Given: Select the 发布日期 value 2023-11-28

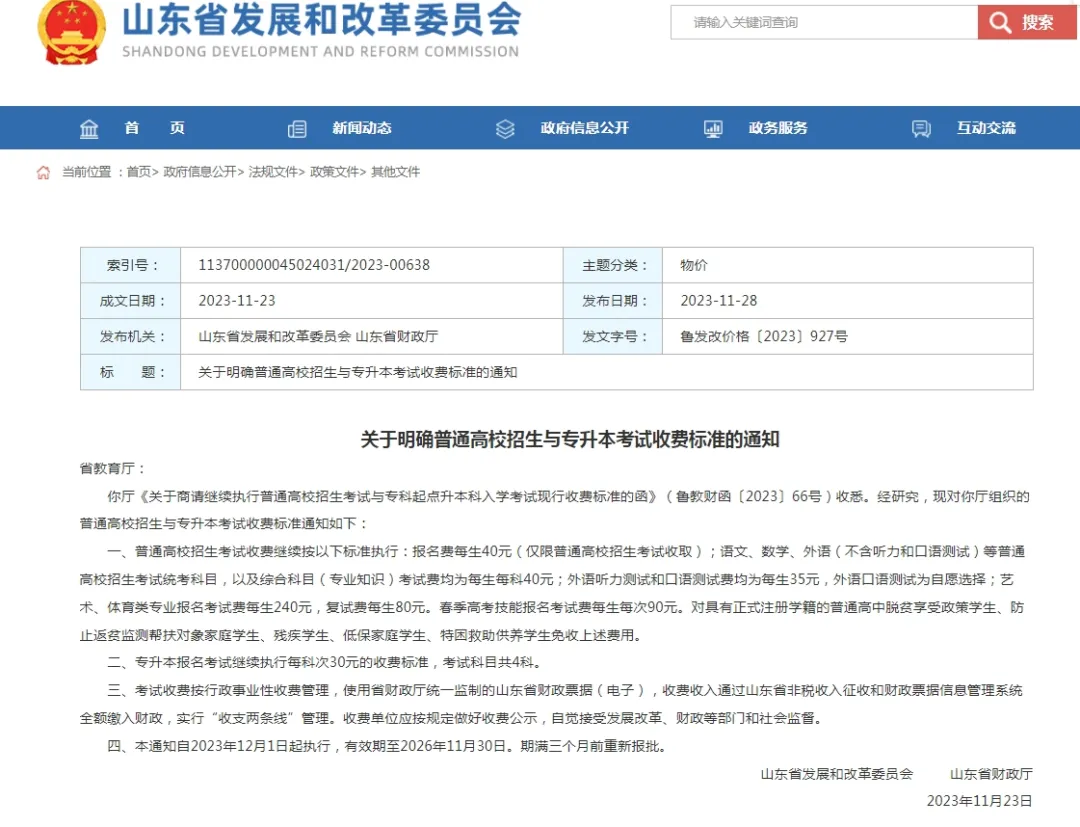Looking at the screenshot, I should 718,301.
